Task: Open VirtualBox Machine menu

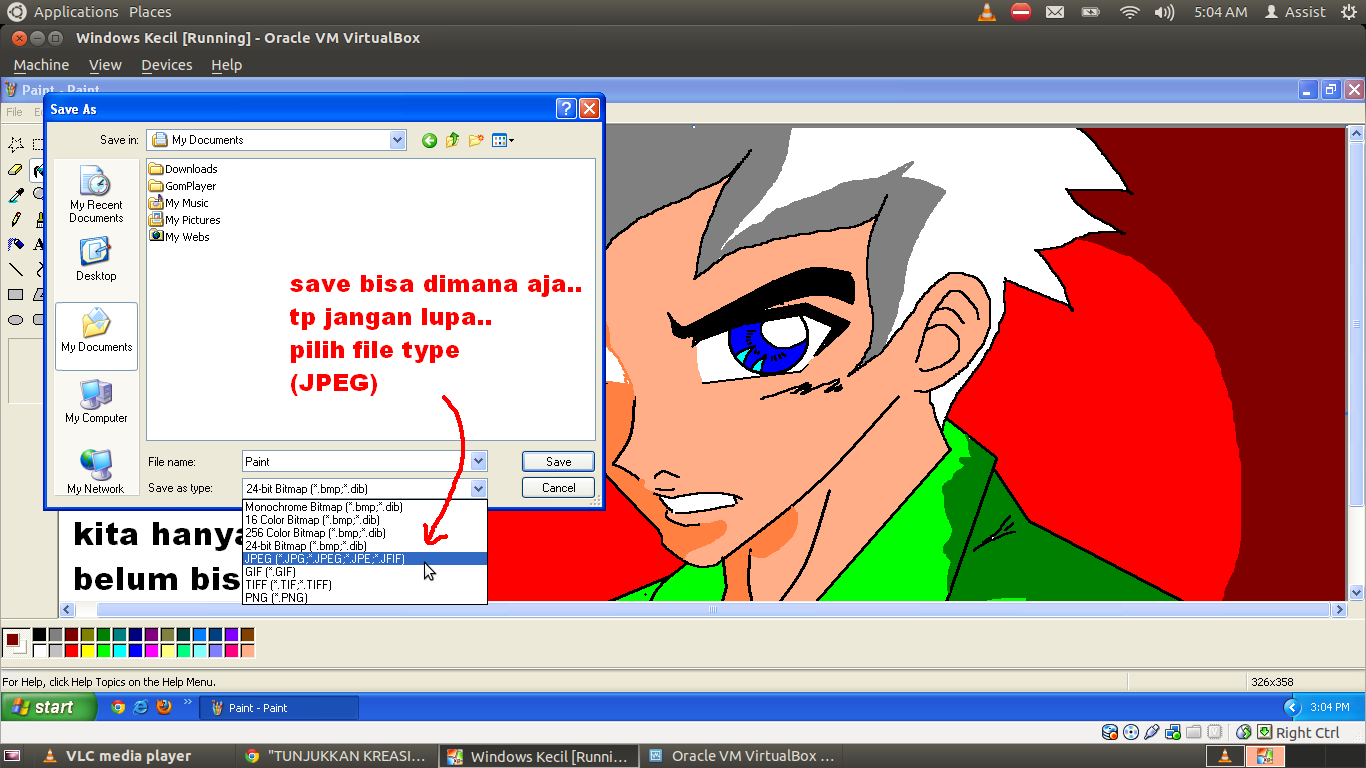Action: [41, 65]
